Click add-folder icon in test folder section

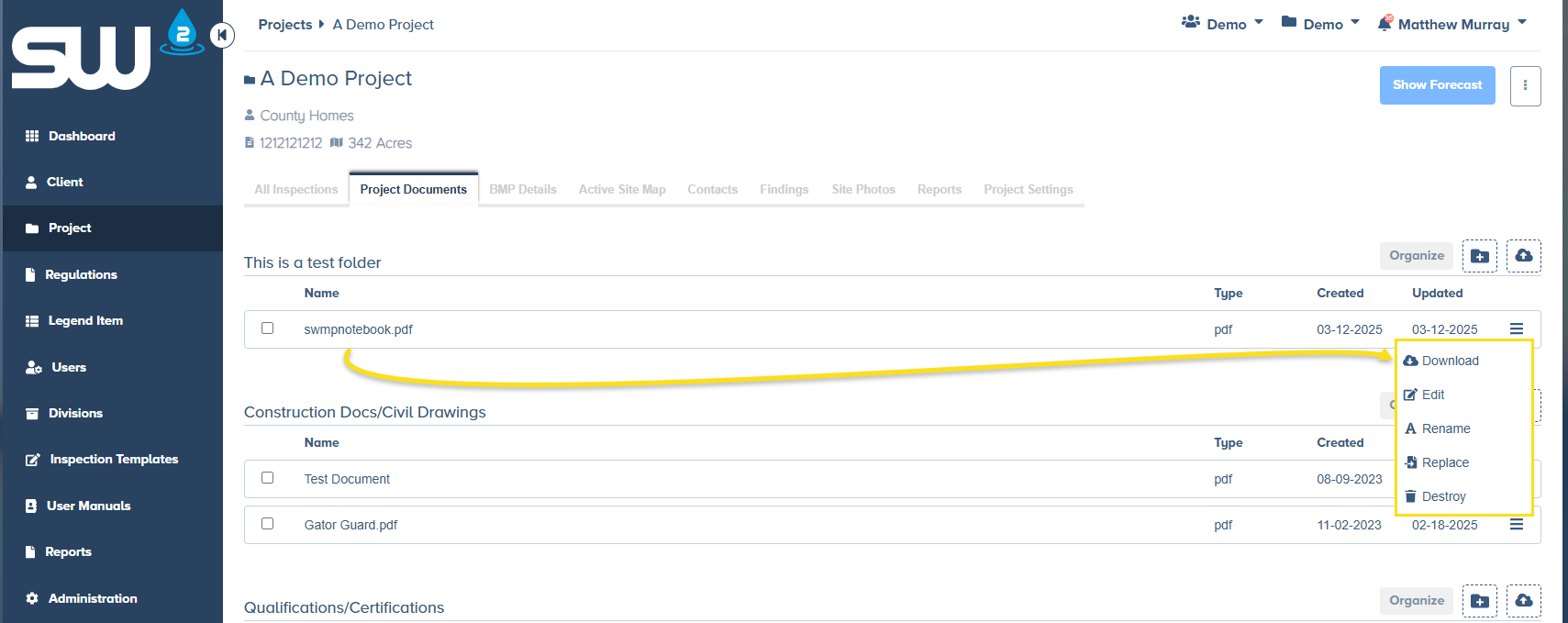[x=1479, y=256]
